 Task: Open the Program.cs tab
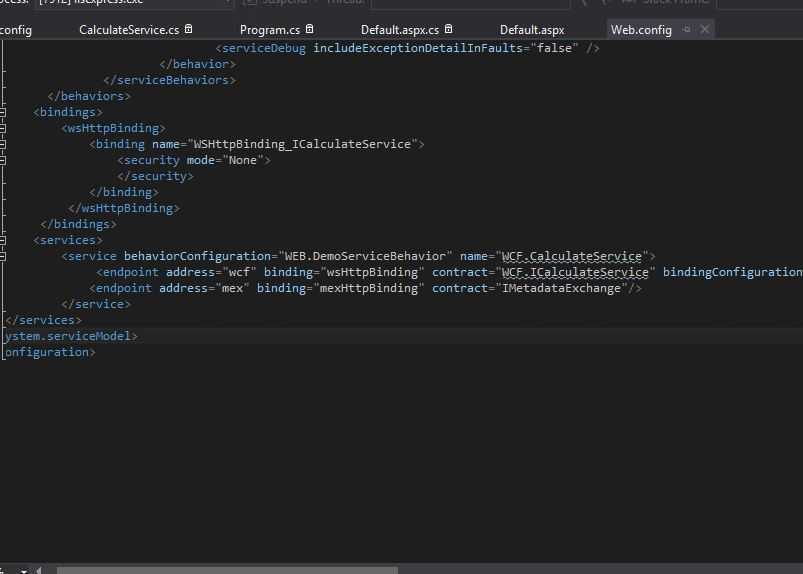pyautogui.click(x=270, y=30)
